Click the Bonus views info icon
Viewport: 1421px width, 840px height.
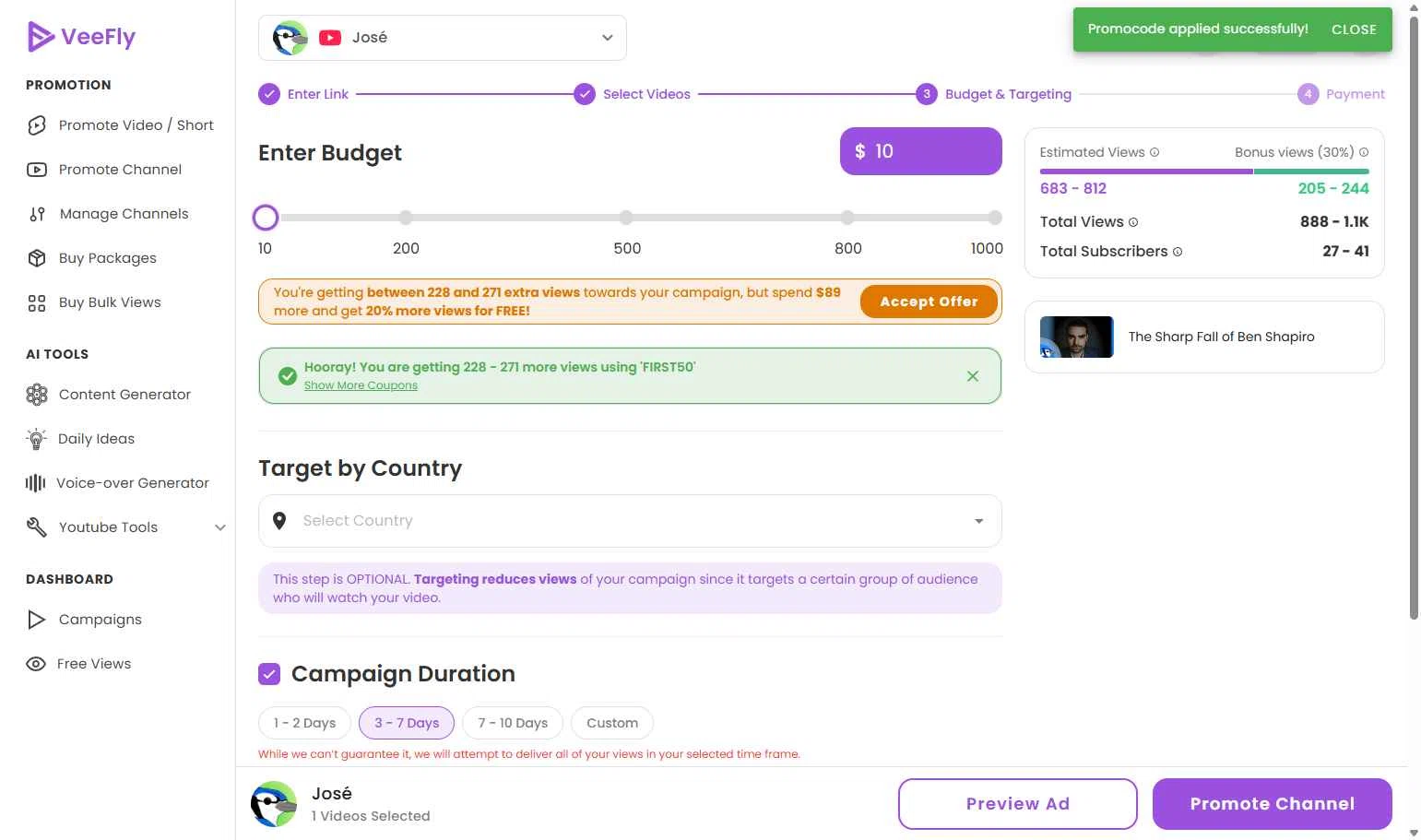[x=1364, y=152]
